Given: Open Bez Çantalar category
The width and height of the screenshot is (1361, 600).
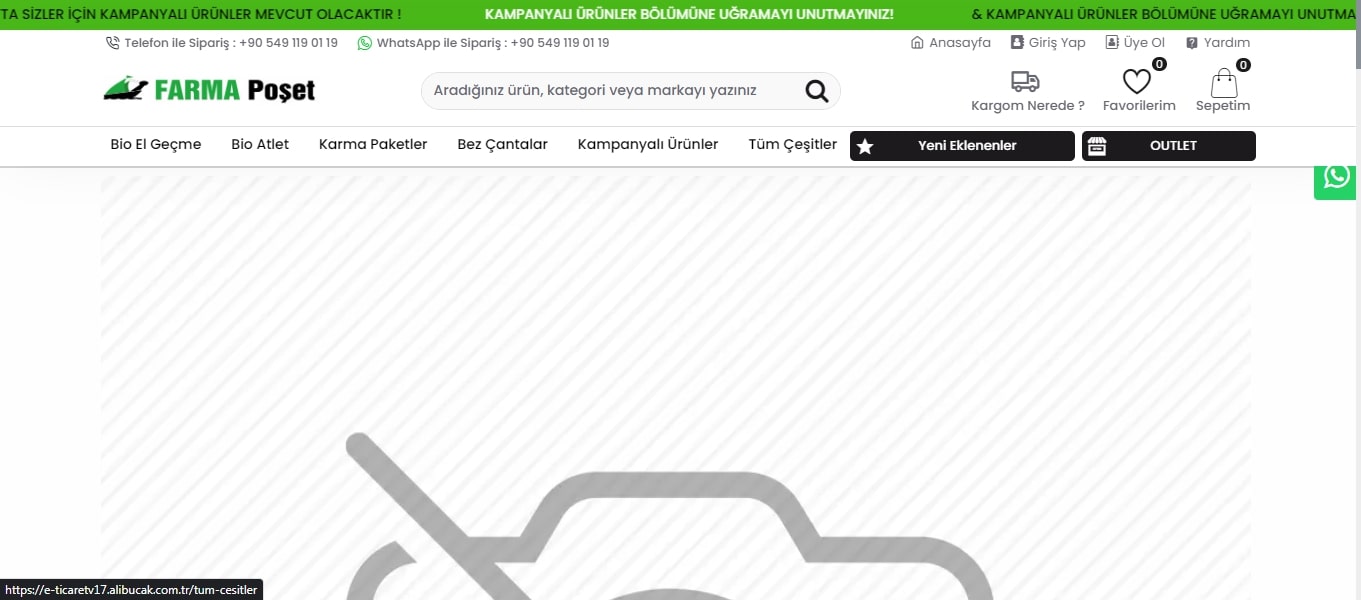Looking at the screenshot, I should point(502,144).
